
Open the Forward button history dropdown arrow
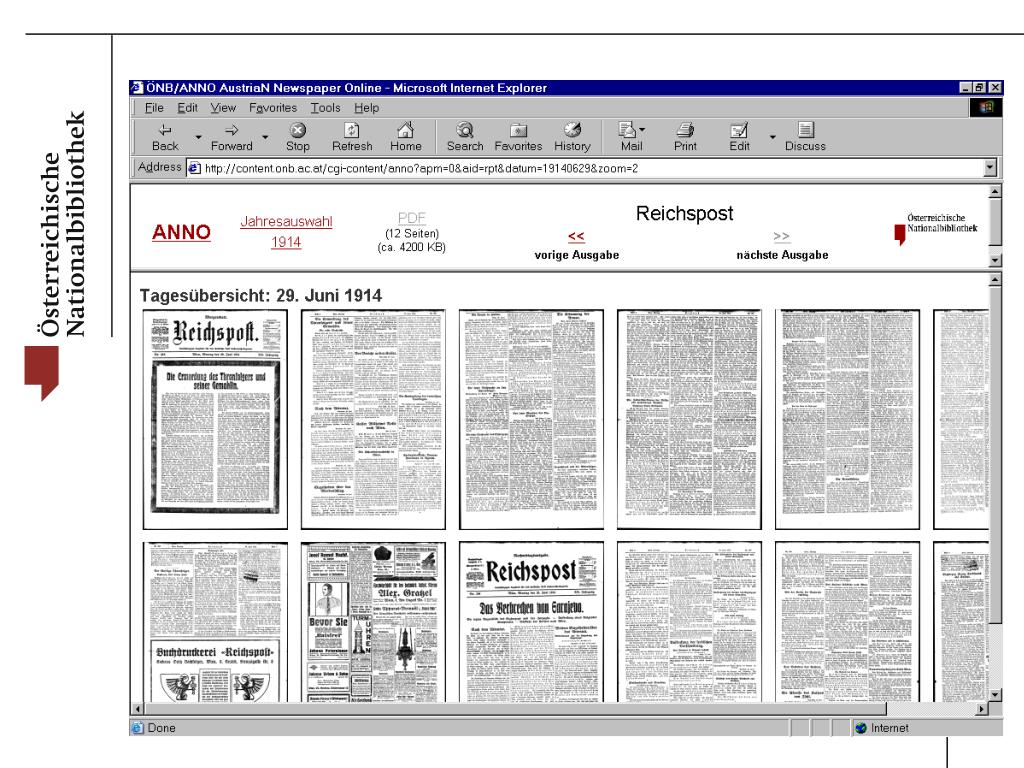[264, 137]
